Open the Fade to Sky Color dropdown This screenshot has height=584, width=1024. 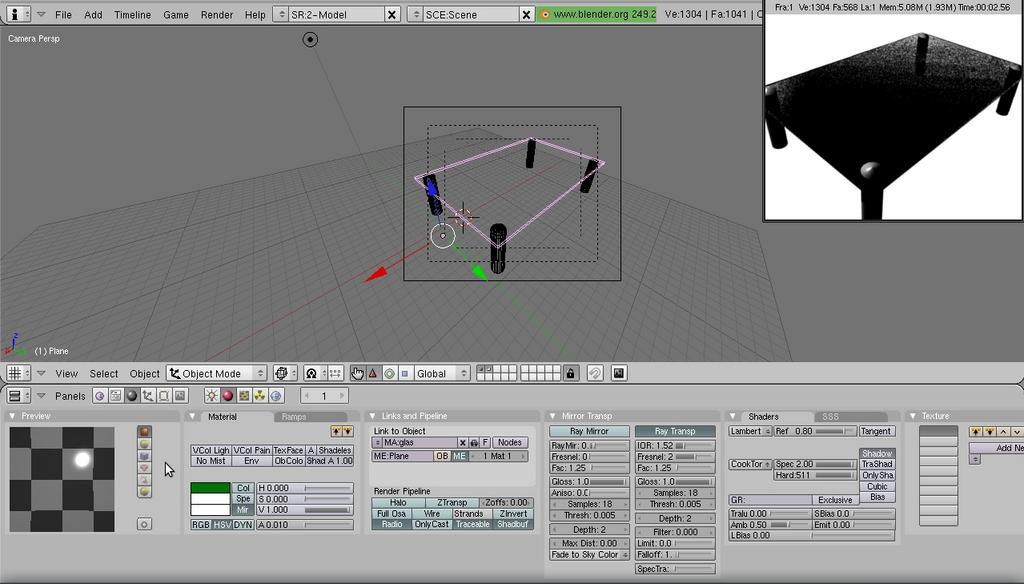coord(589,555)
